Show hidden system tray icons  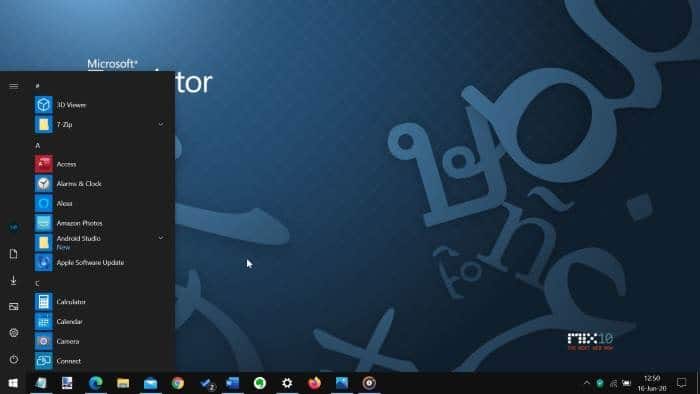[x=587, y=383]
